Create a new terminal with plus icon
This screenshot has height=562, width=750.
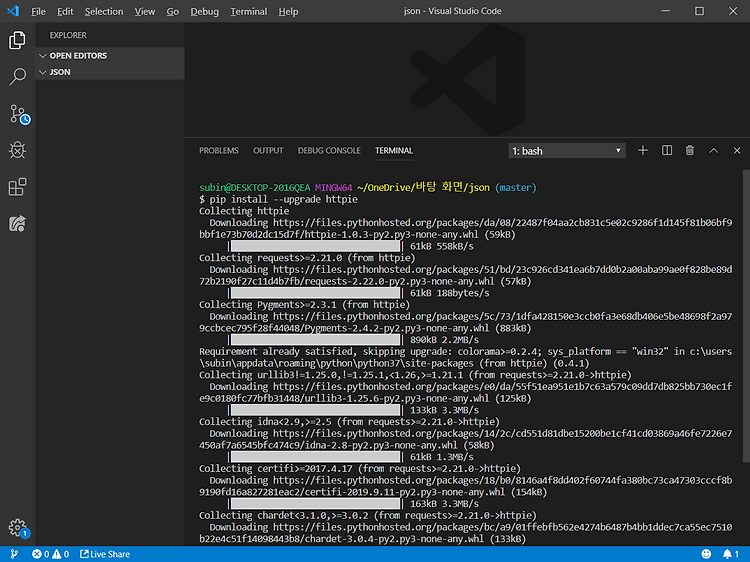(643, 151)
